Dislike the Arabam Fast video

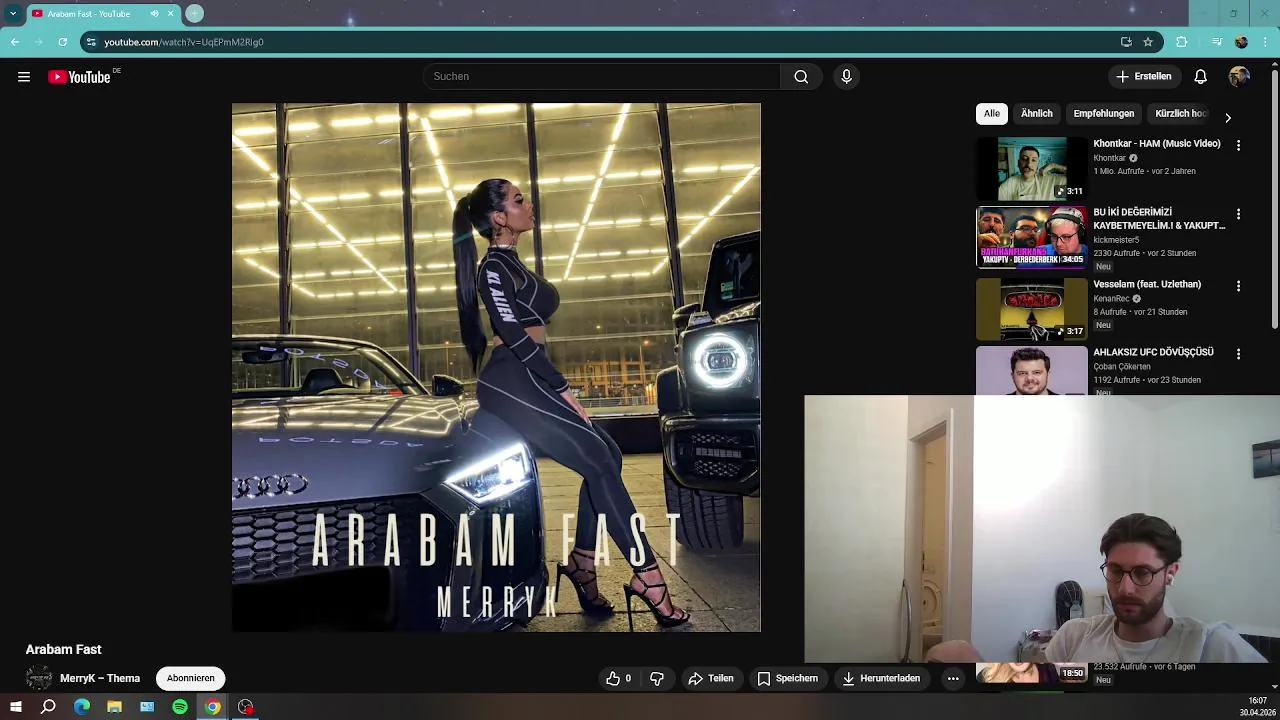[x=657, y=678]
